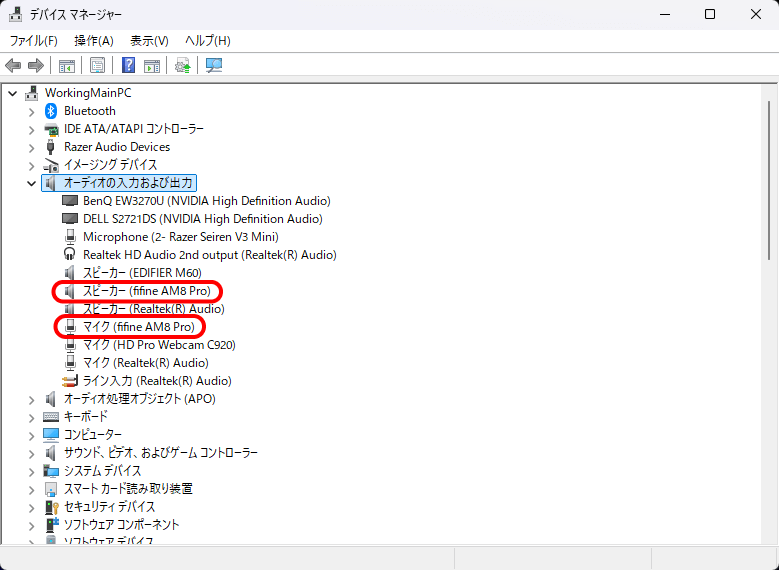Open the ファイル(F) menu
Viewport: 779px width, 570px height.
(x=33, y=41)
